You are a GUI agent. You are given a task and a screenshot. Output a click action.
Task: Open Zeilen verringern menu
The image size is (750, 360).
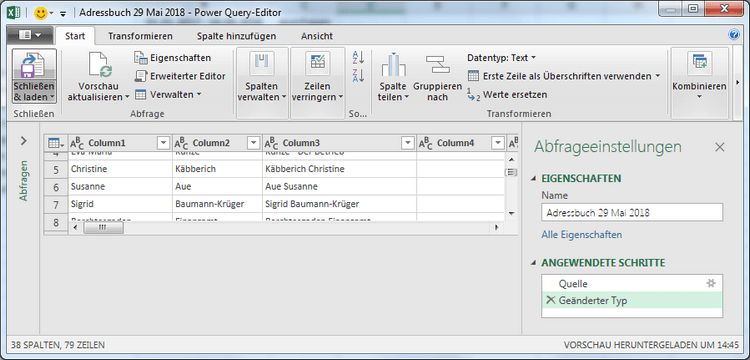(318, 82)
